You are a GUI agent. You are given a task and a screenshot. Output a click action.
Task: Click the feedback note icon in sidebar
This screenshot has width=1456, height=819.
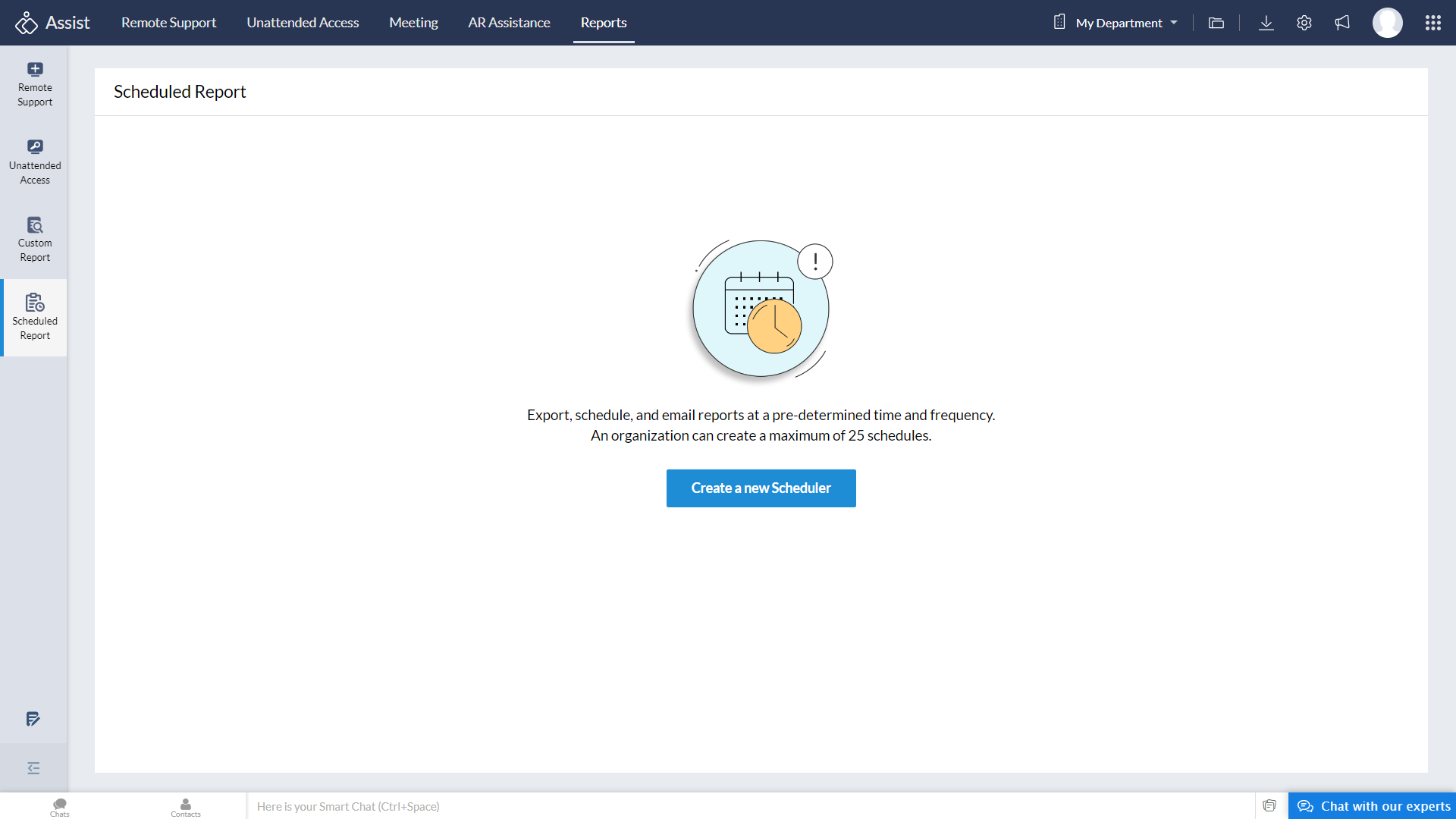coord(33,719)
